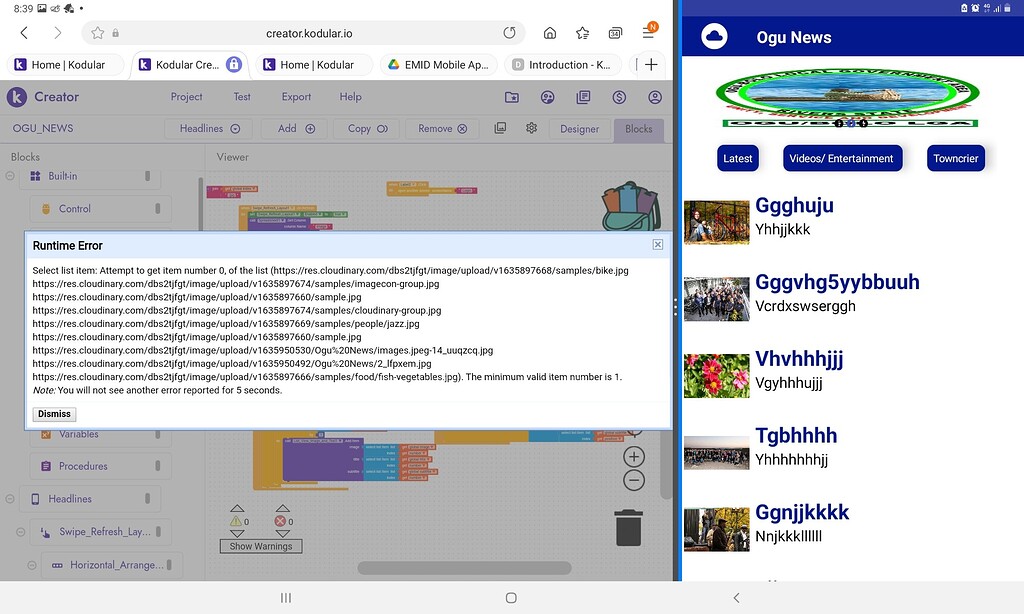The image size is (1024, 614).
Task: Open the browser home page icon
Action: point(550,33)
